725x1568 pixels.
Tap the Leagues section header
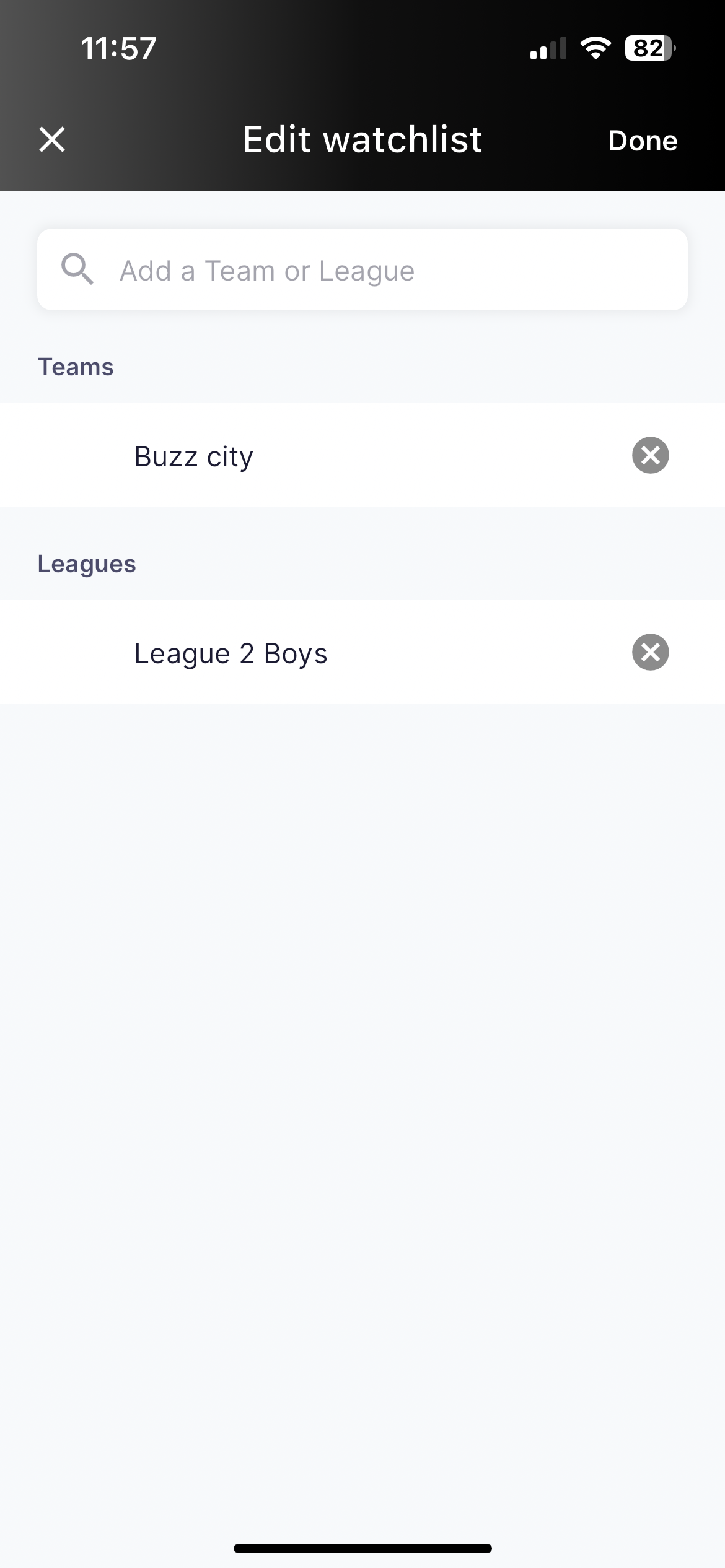(87, 564)
